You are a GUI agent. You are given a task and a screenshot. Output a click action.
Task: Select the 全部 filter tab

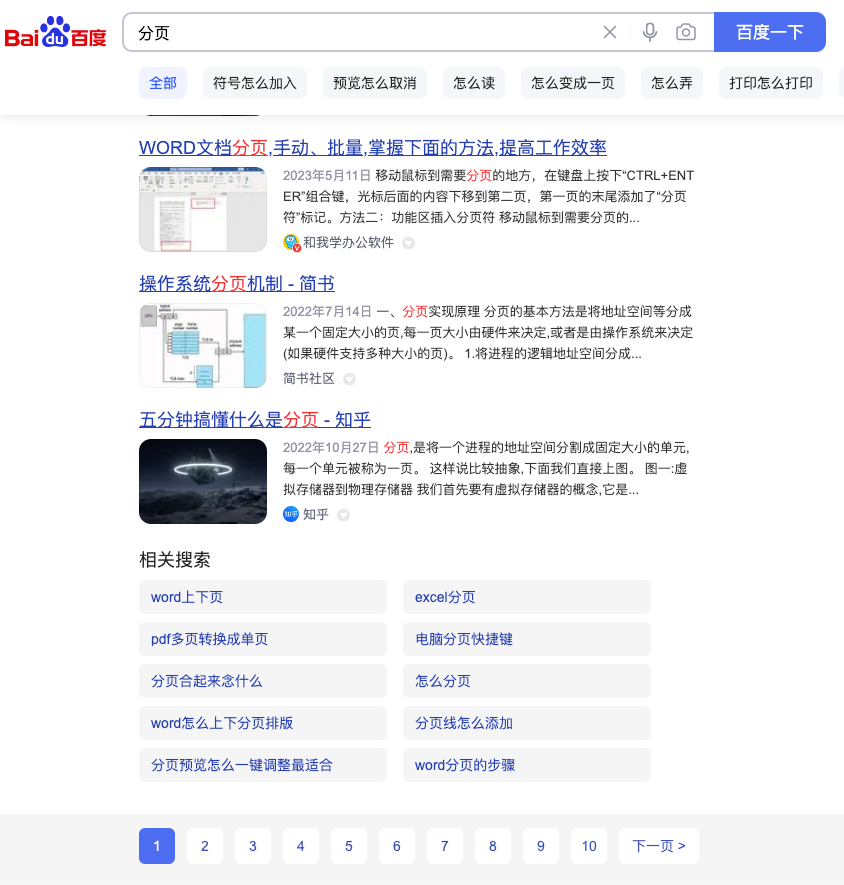163,83
